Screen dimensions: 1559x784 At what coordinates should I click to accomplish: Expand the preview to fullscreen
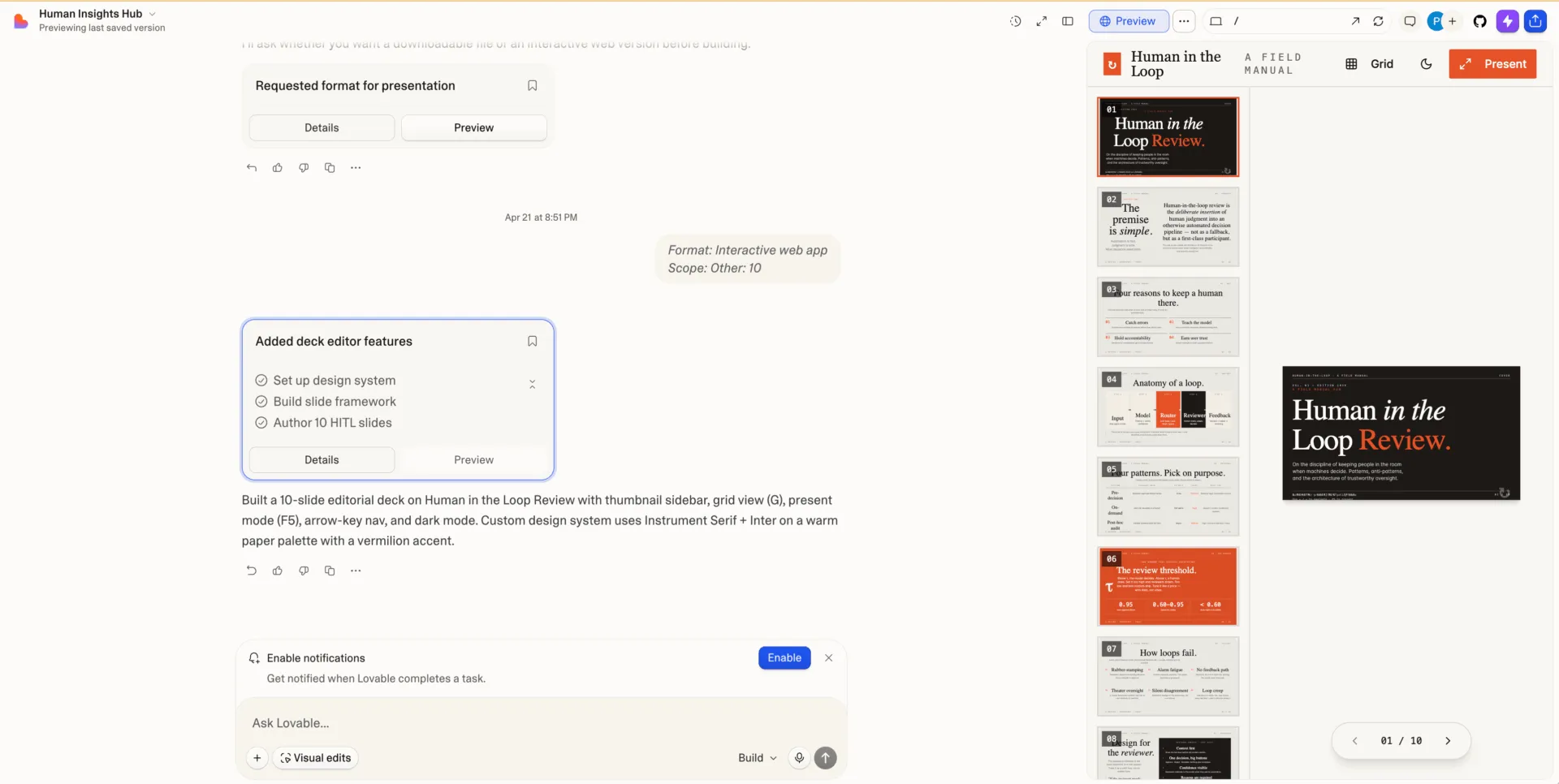[x=1042, y=21]
